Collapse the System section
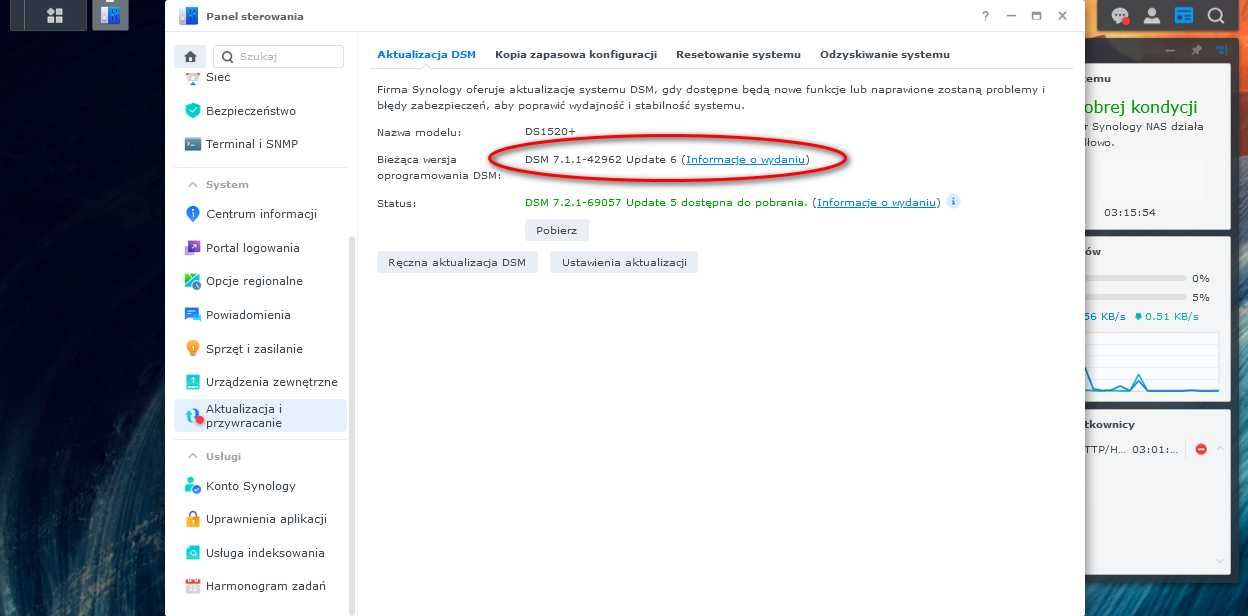The width and height of the screenshot is (1248, 616). point(193,185)
